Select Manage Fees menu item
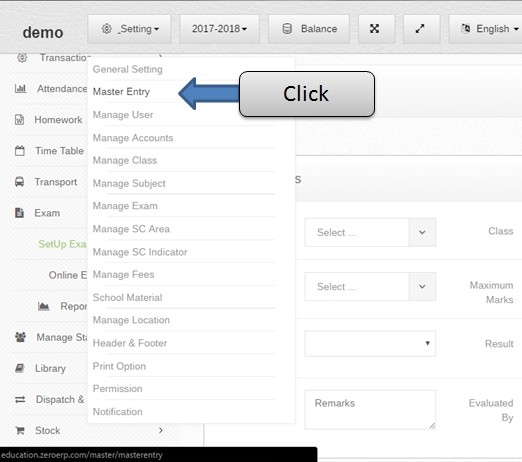This screenshot has width=522, height=462. (123, 275)
